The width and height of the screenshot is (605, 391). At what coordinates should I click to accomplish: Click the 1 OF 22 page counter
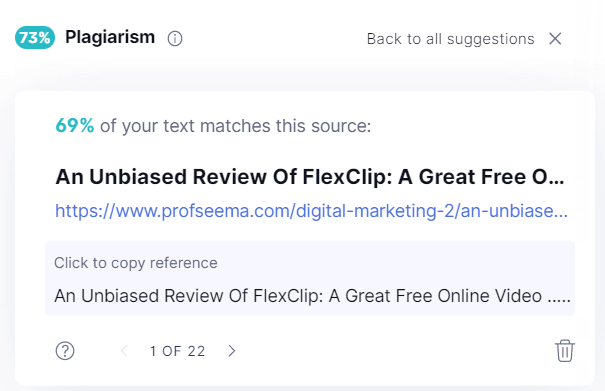pos(177,351)
